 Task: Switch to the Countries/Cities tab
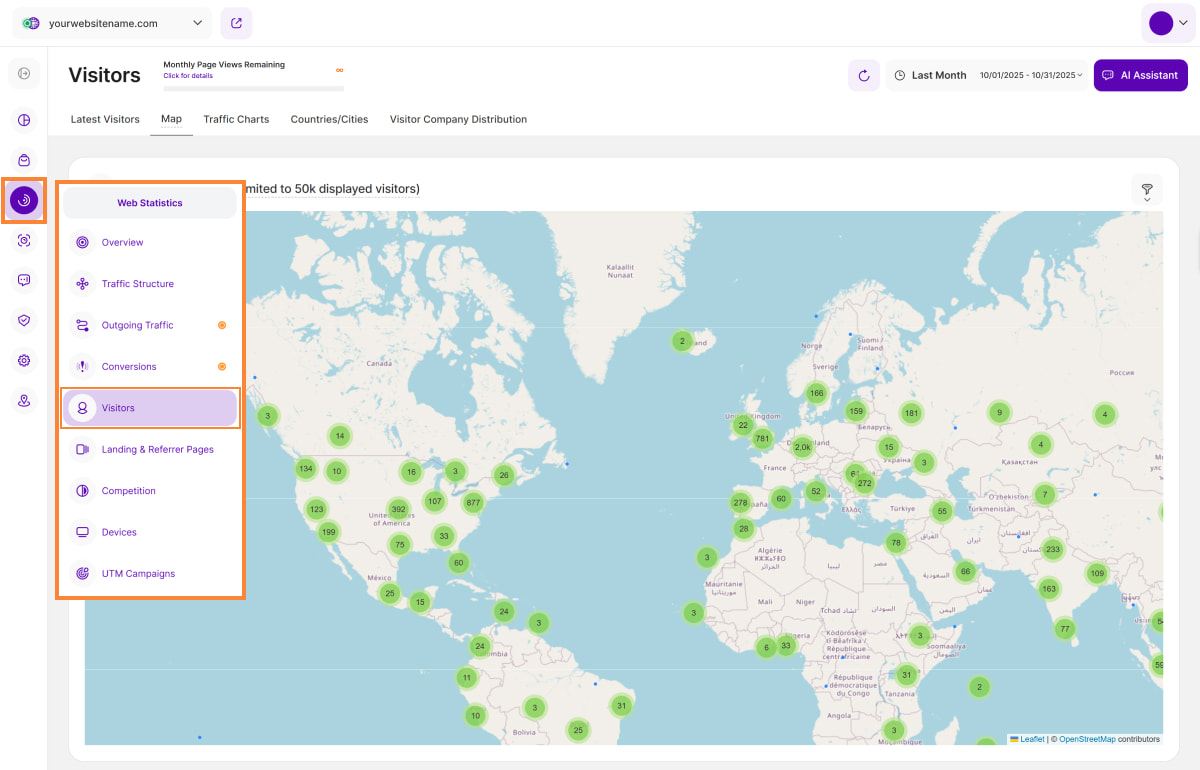[329, 119]
